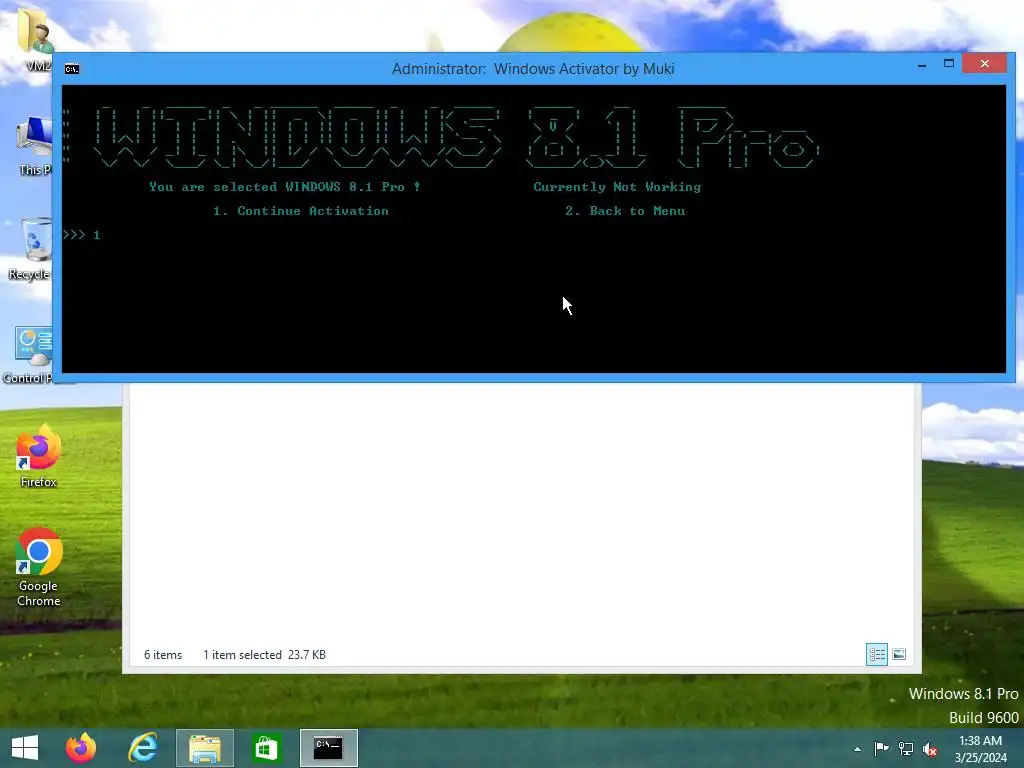Image resolution: width=1024 pixels, height=768 pixels.
Task: Open the Action Center flag icon
Action: point(881,749)
